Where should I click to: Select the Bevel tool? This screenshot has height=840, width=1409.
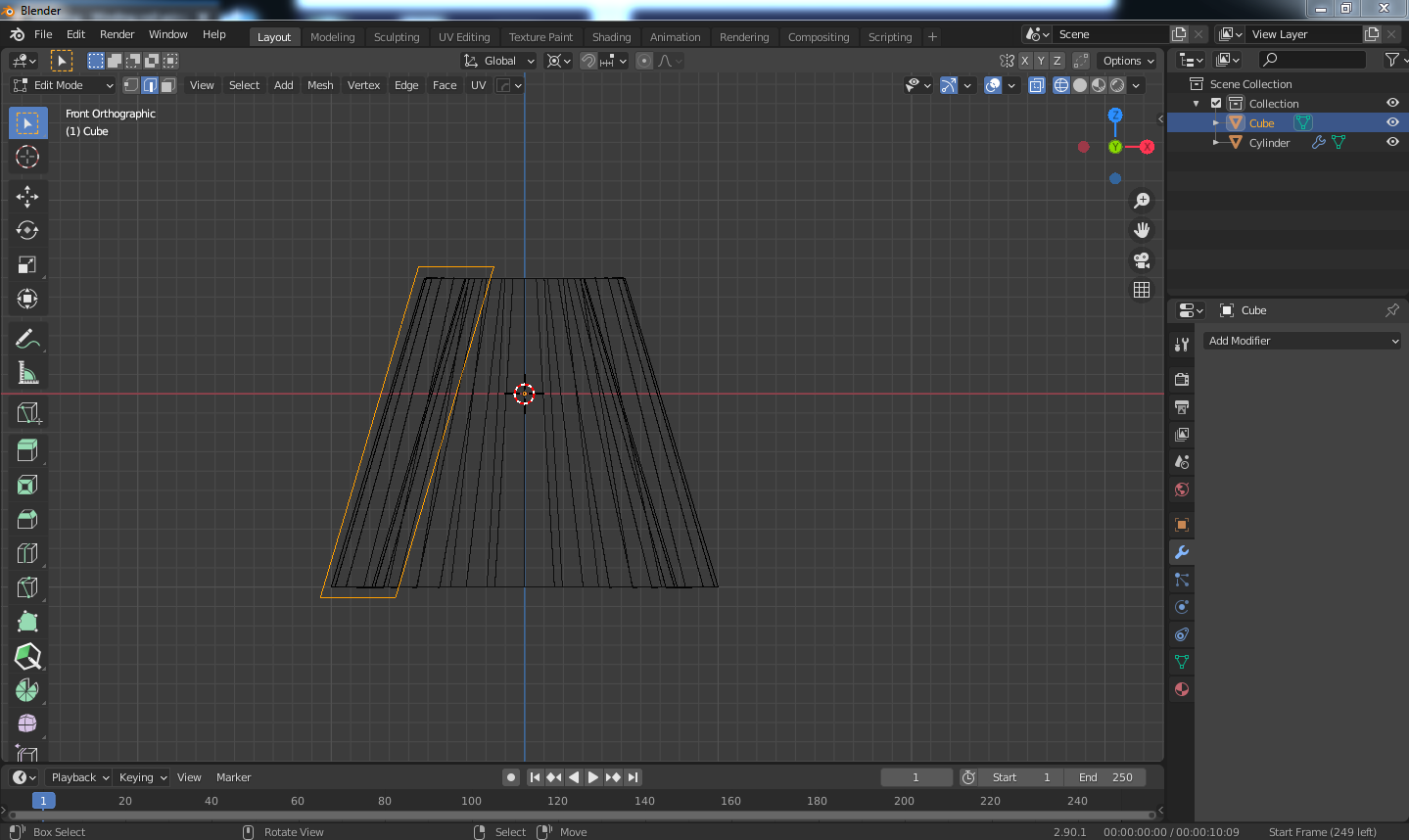point(27,519)
